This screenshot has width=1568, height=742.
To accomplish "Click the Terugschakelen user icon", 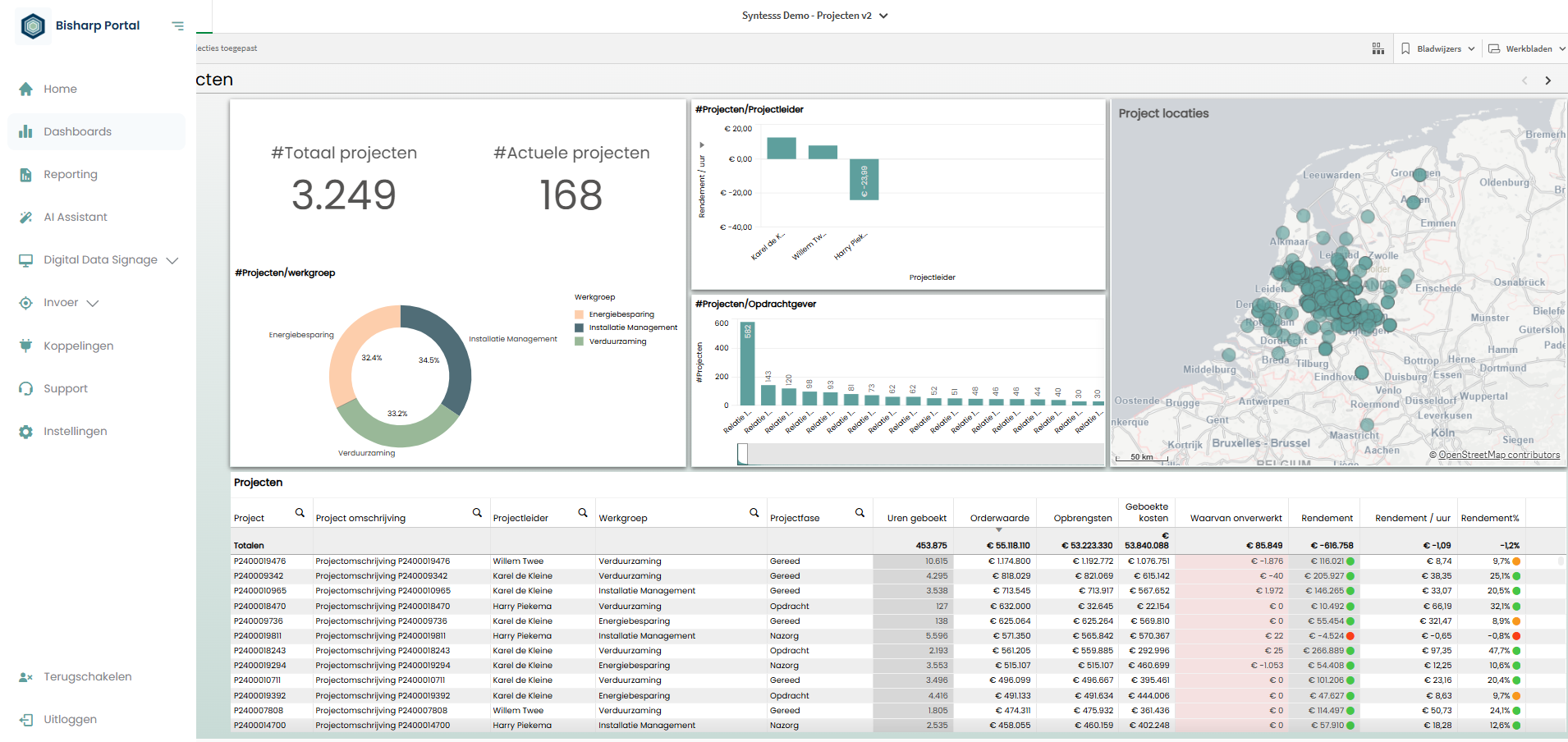I will click(x=26, y=677).
